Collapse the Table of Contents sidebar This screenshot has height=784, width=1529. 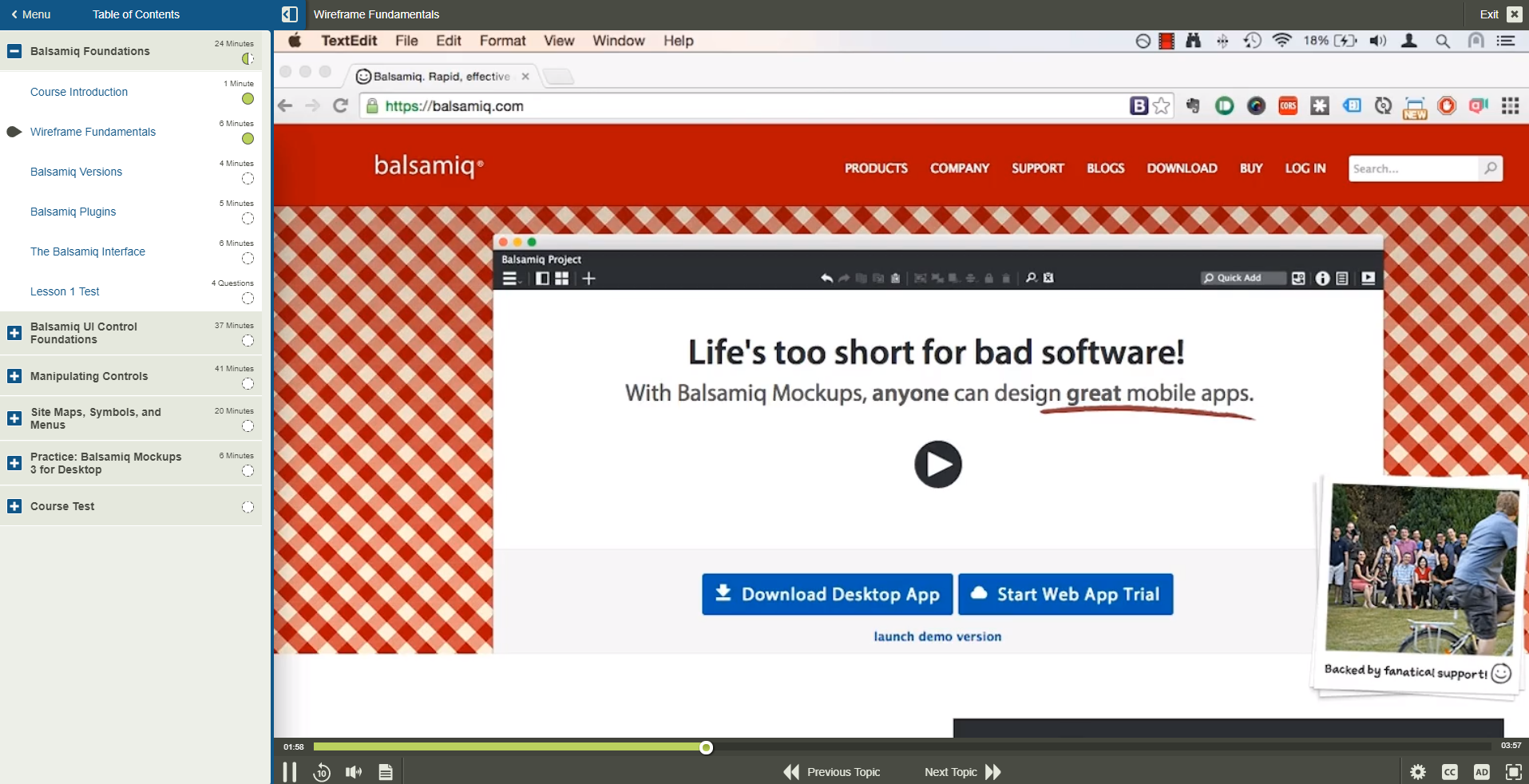(289, 14)
